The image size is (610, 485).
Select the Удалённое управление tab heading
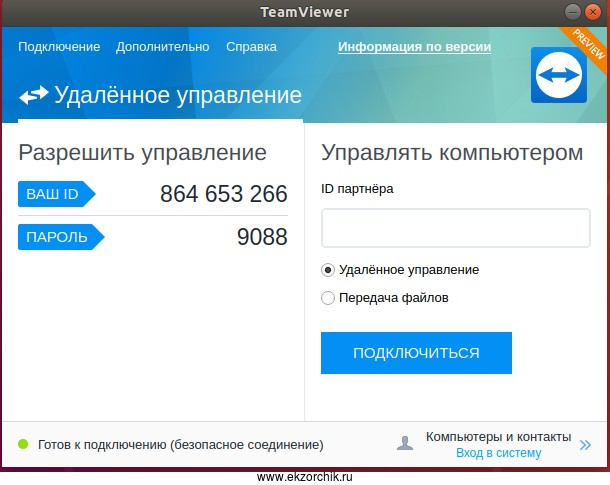point(178,95)
